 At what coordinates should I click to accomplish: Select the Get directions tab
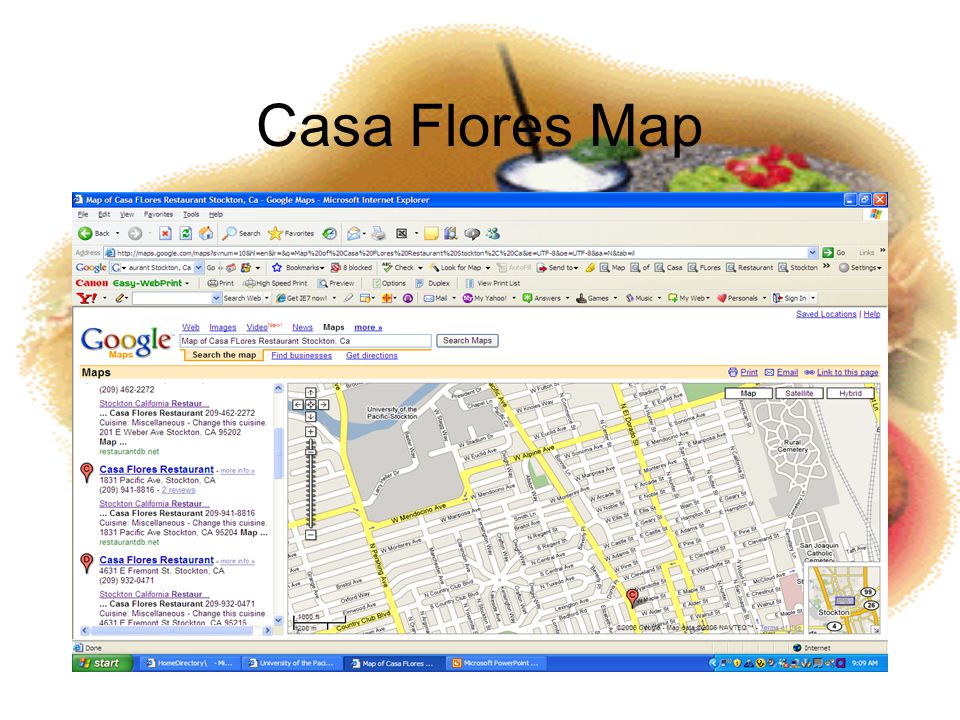(372, 355)
